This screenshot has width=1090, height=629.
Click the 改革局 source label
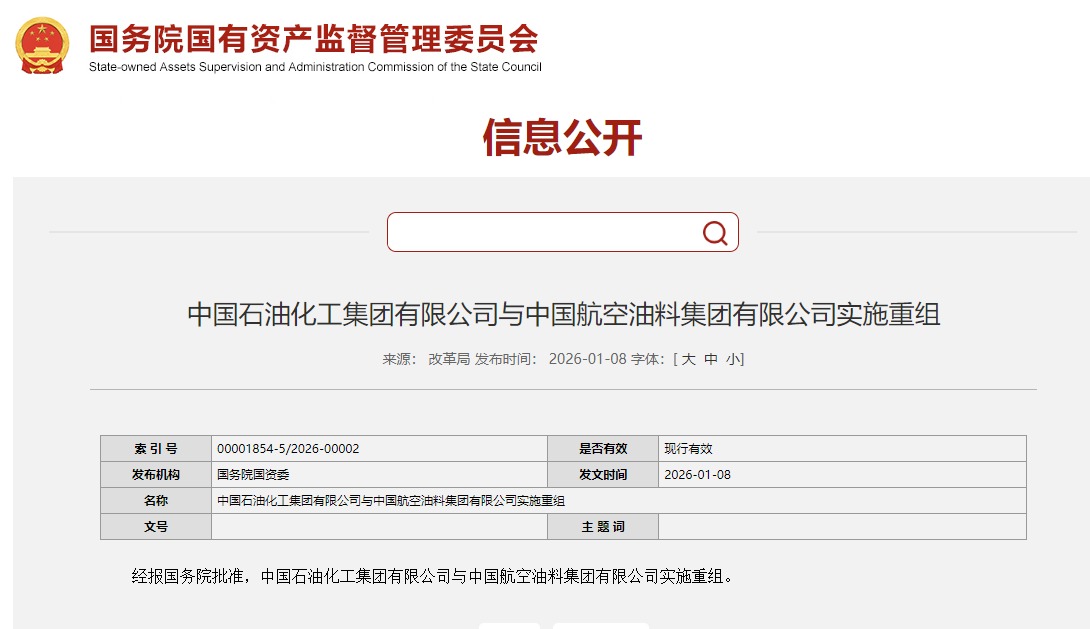point(449,359)
